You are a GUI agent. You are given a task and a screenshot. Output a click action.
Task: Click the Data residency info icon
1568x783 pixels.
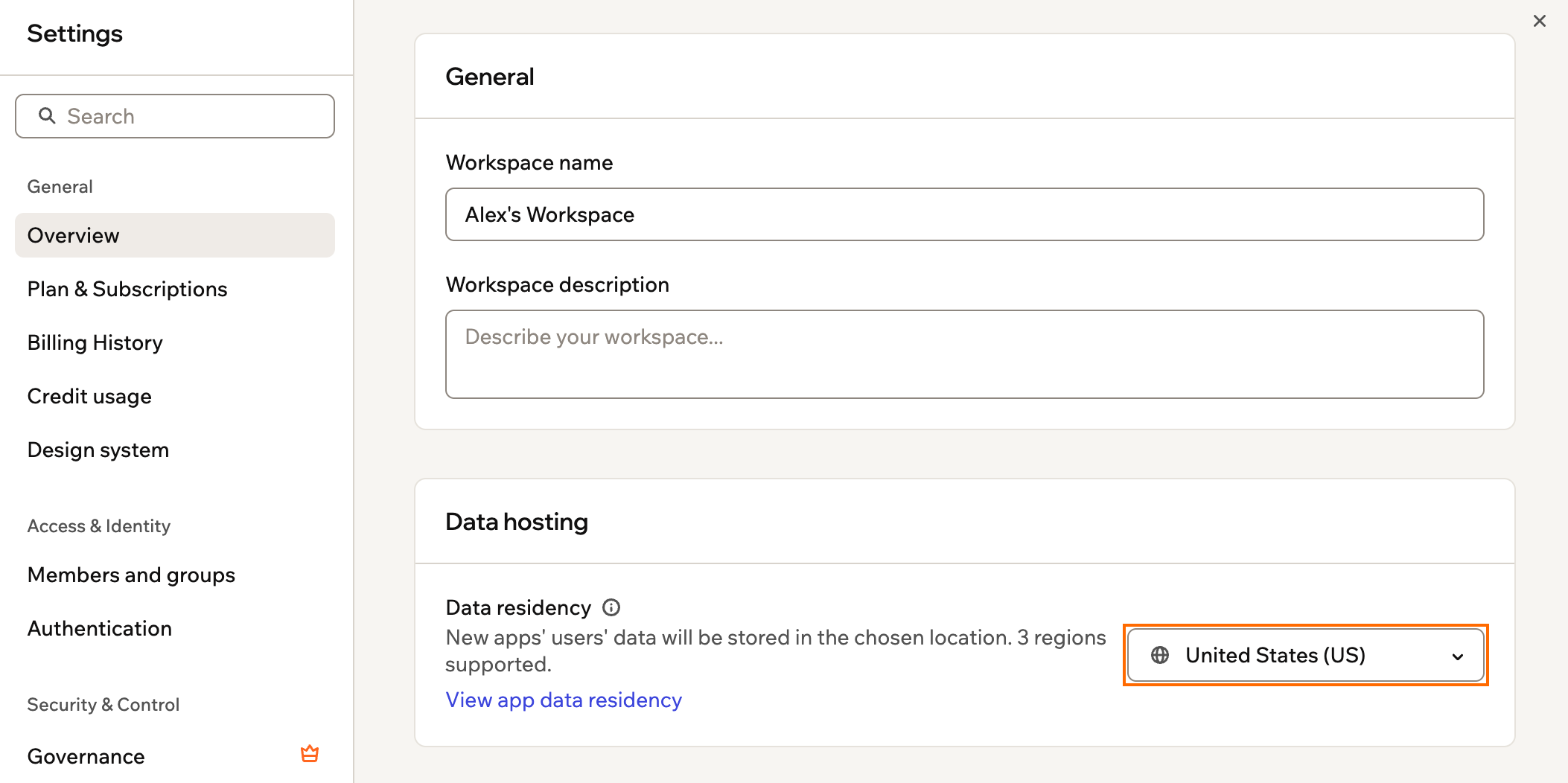click(611, 607)
